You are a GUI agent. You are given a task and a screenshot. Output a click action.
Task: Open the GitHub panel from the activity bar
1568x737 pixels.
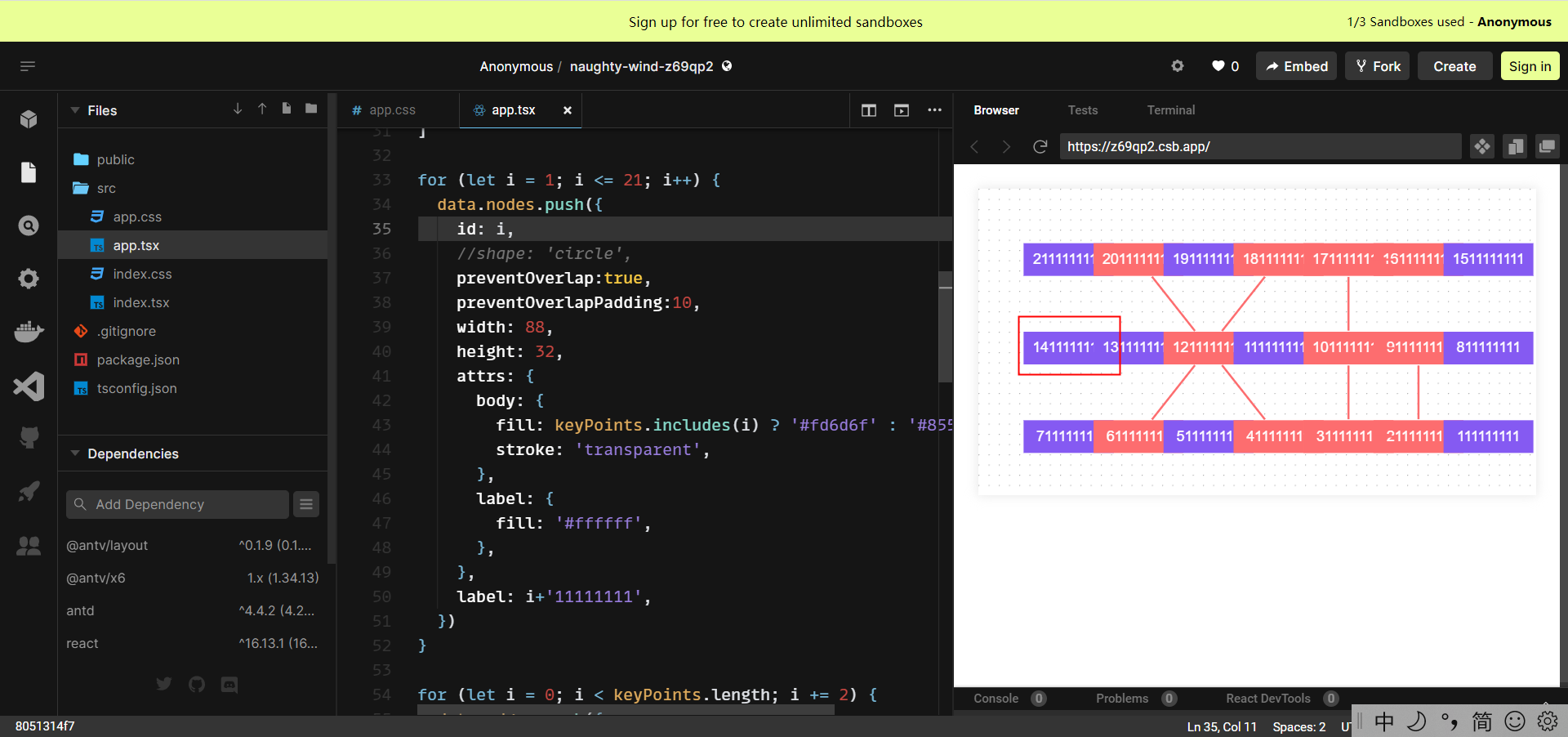pos(29,436)
